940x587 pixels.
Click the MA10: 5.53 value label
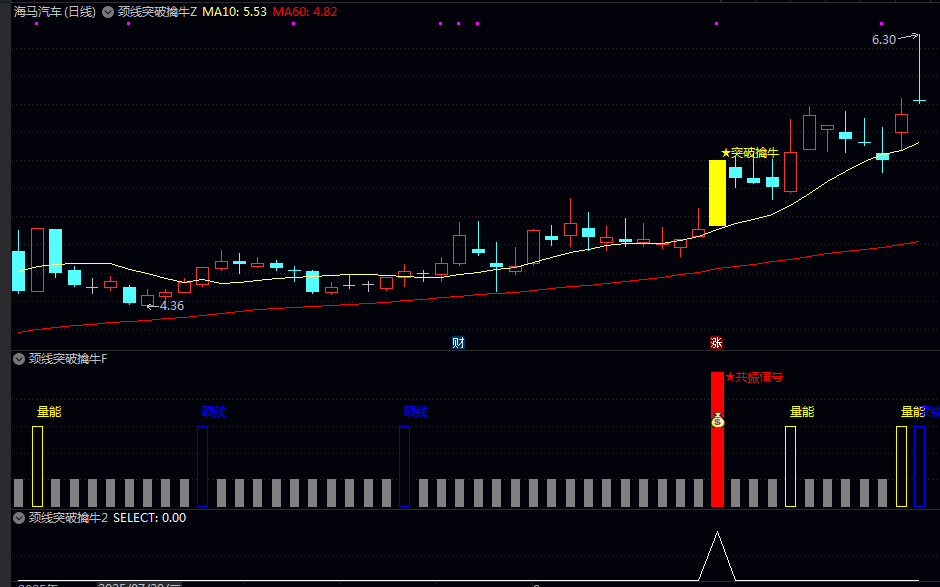[x=234, y=12]
